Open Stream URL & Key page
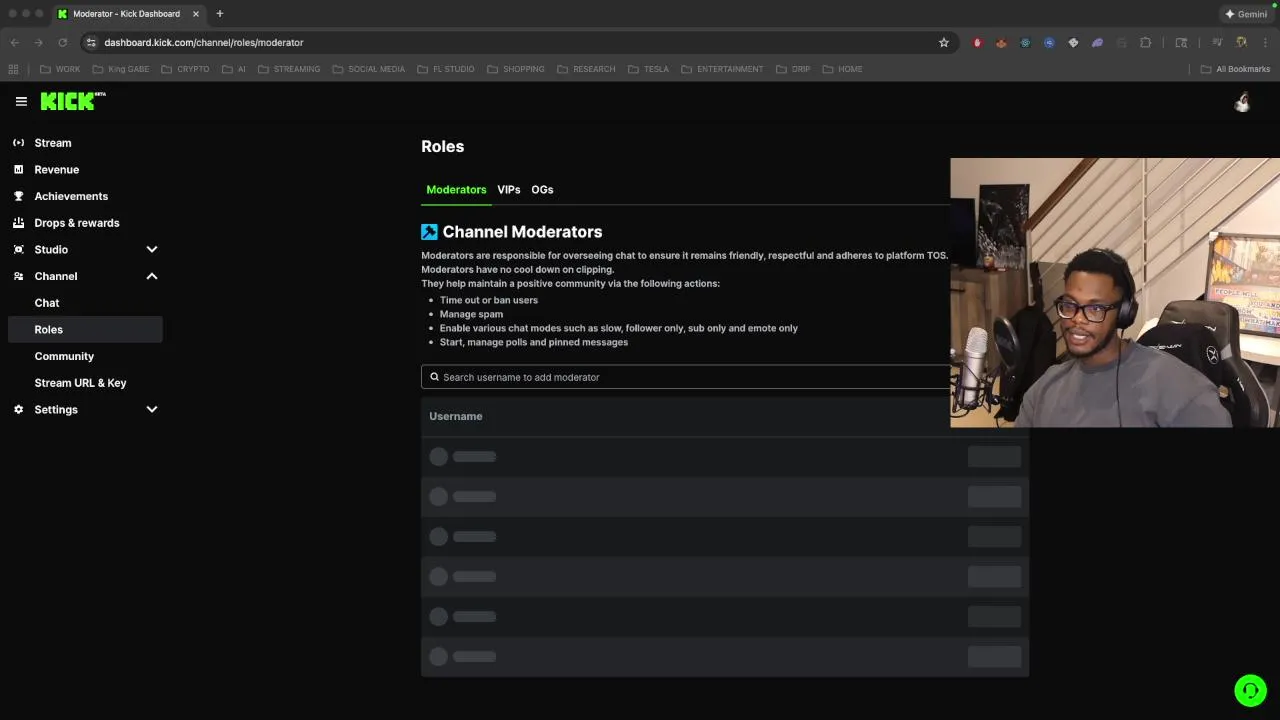1280x720 pixels. point(80,383)
